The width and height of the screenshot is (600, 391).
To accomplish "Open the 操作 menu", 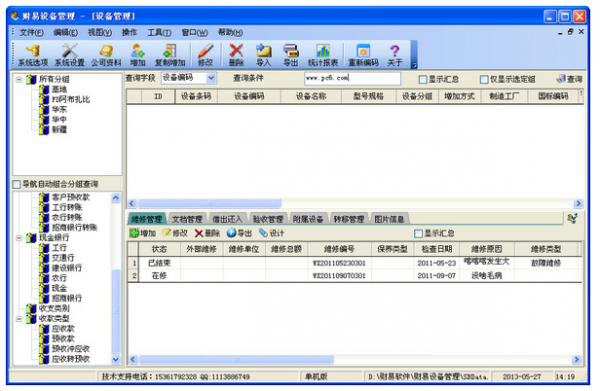I will point(129,33).
